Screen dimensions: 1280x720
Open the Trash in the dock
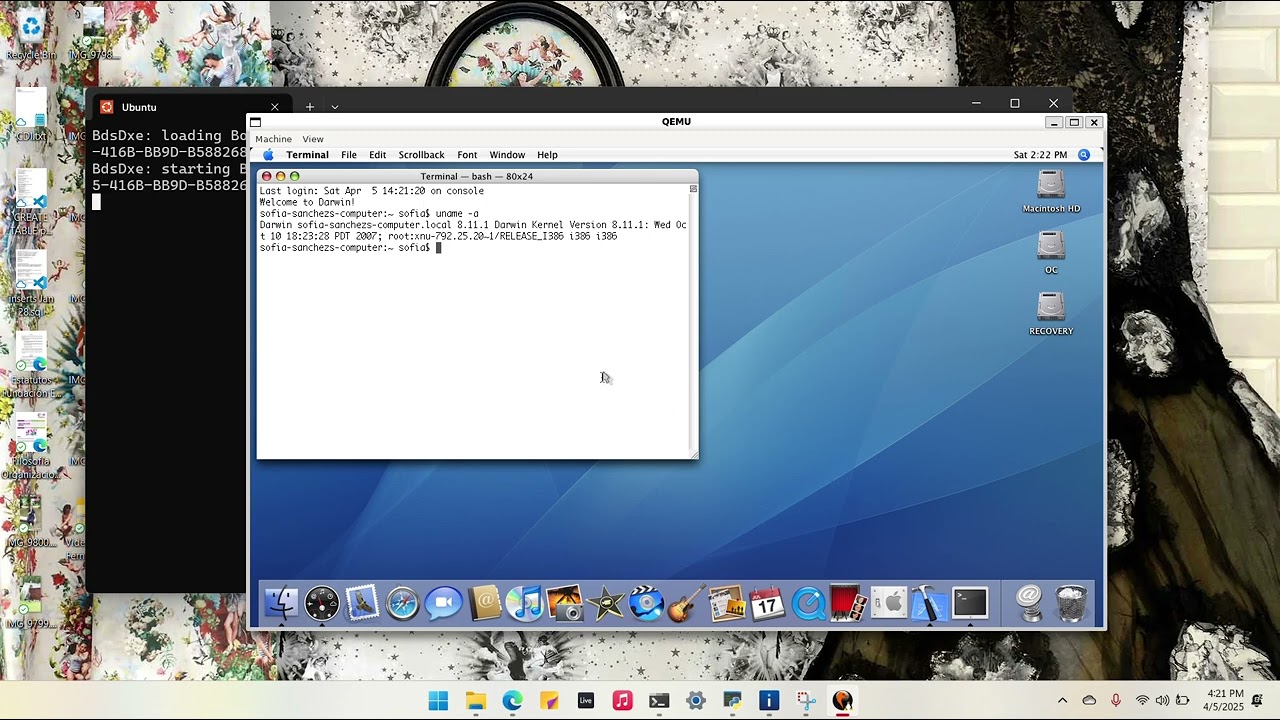1071,603
